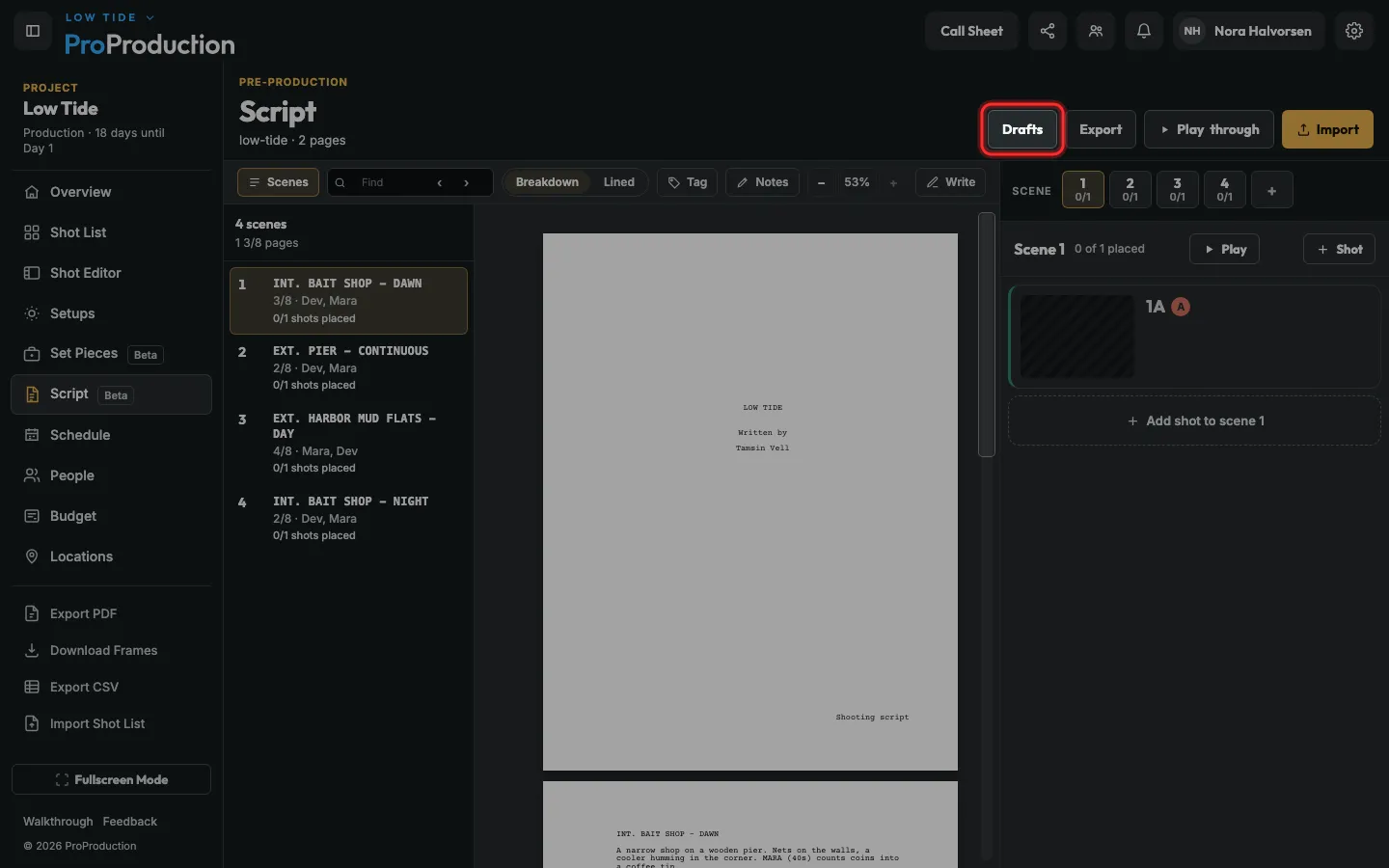Image resolution: width=1389 pixels, height=868 pixels.
Task: Click the Import button
Action: [x=1327, y=129]
